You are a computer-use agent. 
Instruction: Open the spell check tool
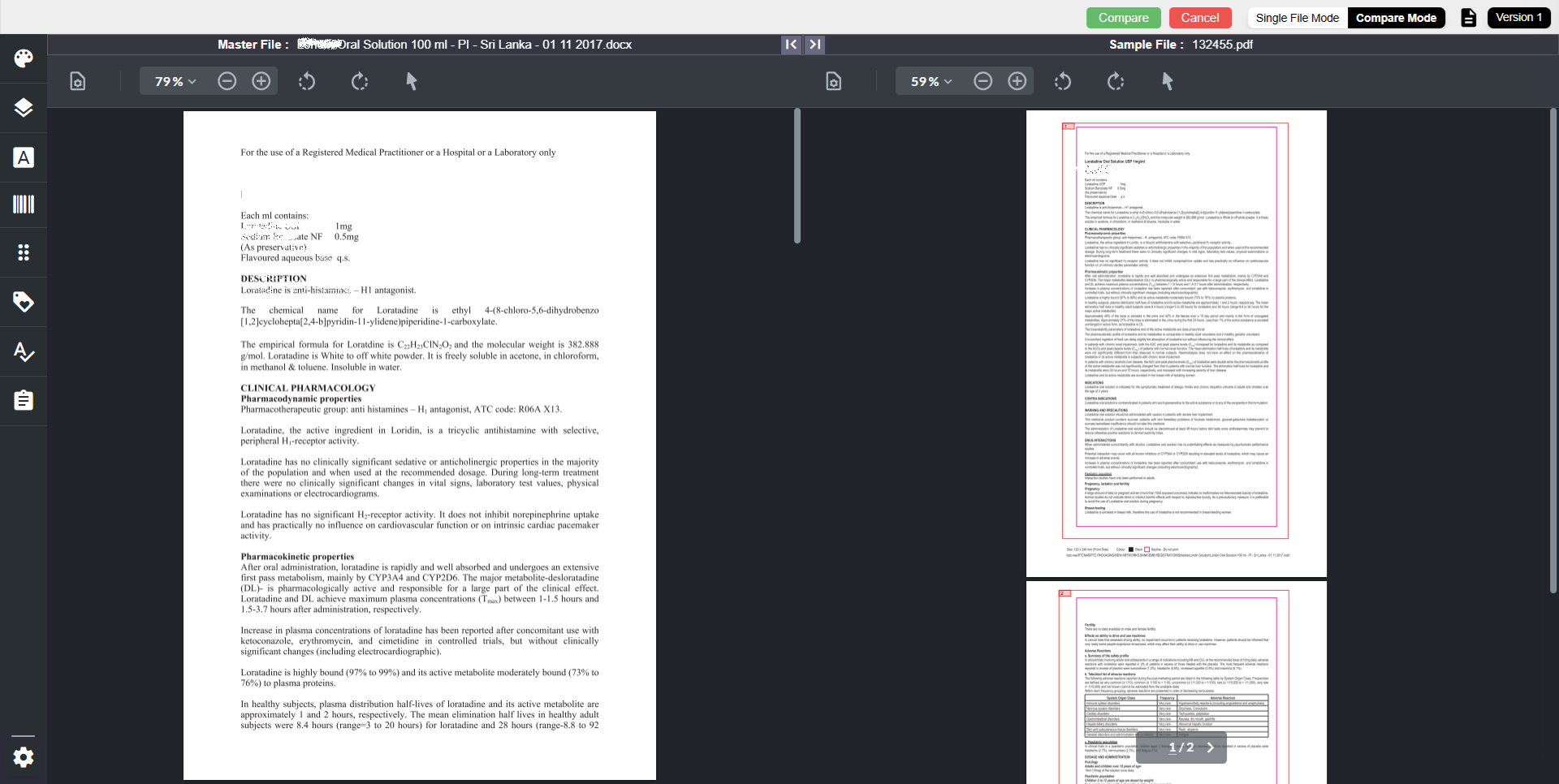[x=24, y=351]
